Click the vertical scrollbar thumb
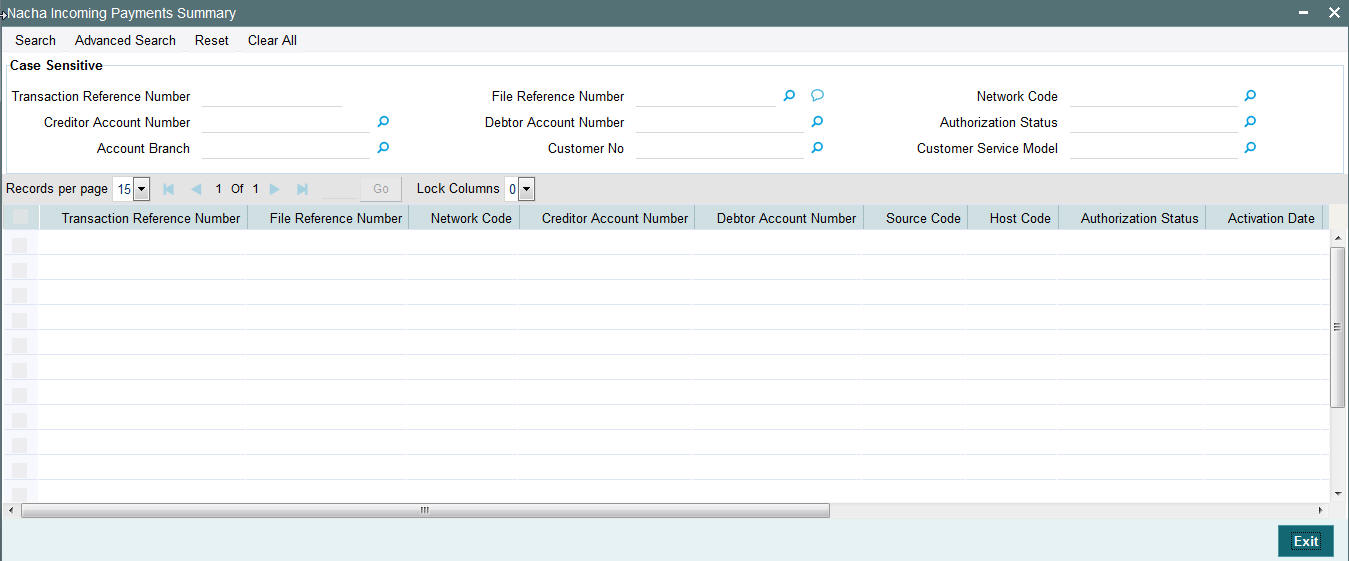This screenshot has height=561, width=1349. click(1338, 327)
